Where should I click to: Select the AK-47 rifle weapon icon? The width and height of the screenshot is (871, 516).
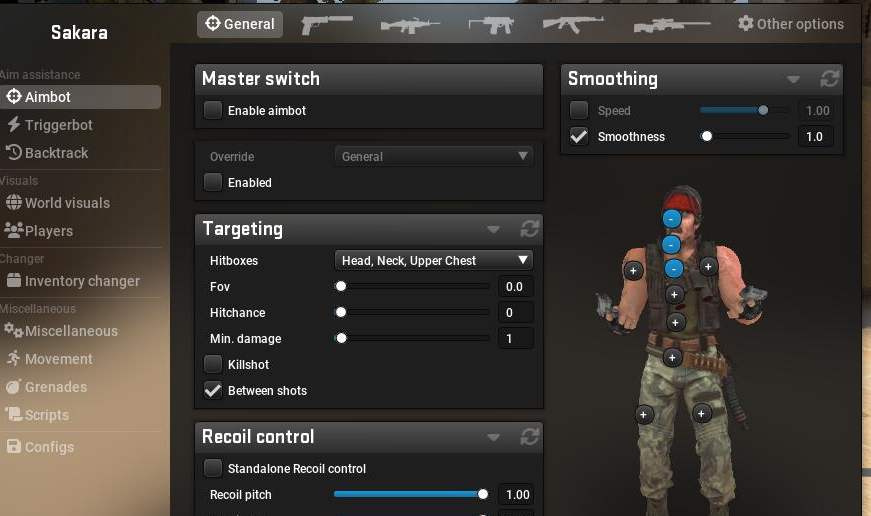[x=573, y=24]
